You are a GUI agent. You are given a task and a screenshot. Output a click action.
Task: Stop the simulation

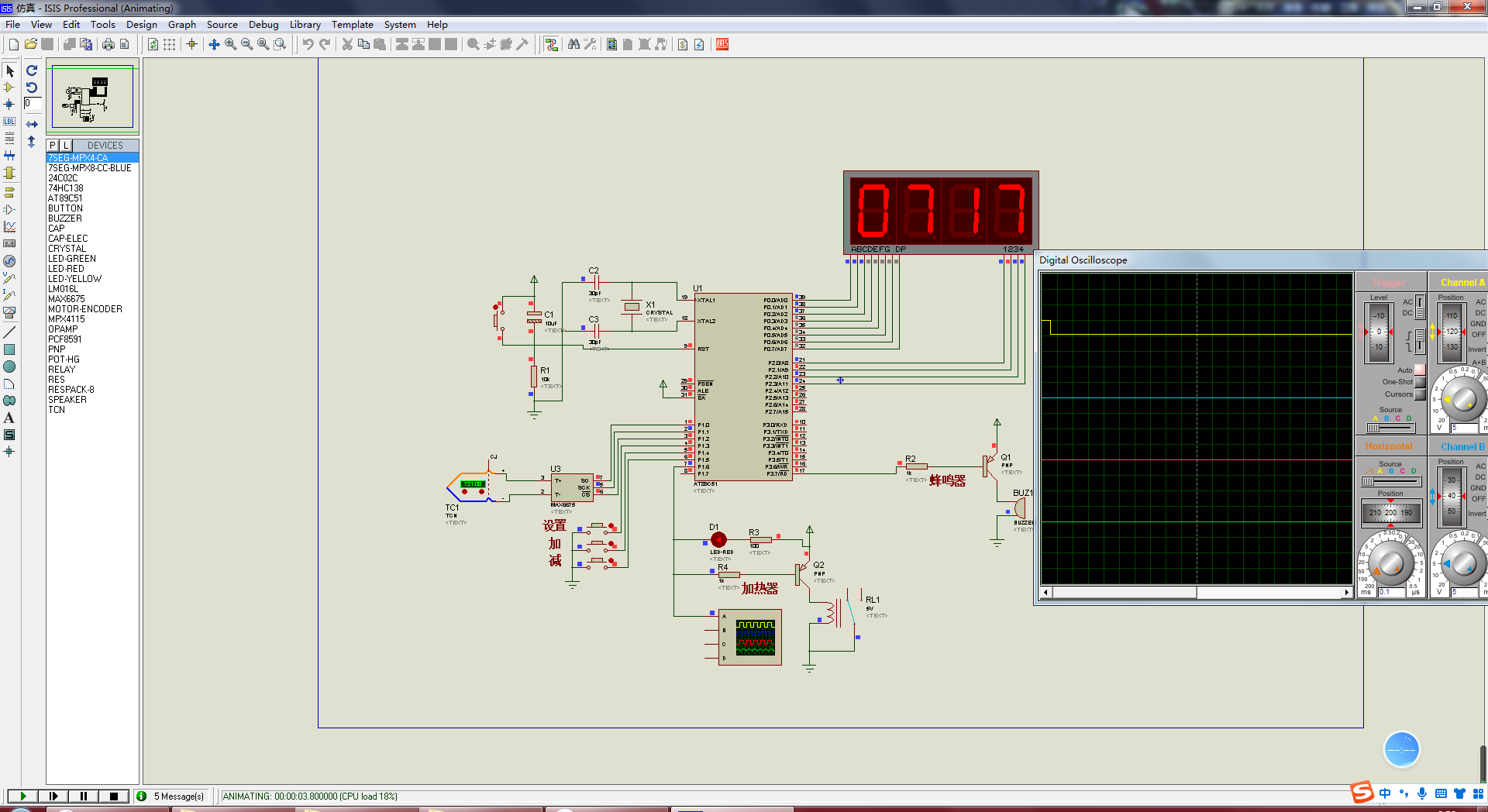(x=114, y=796)
